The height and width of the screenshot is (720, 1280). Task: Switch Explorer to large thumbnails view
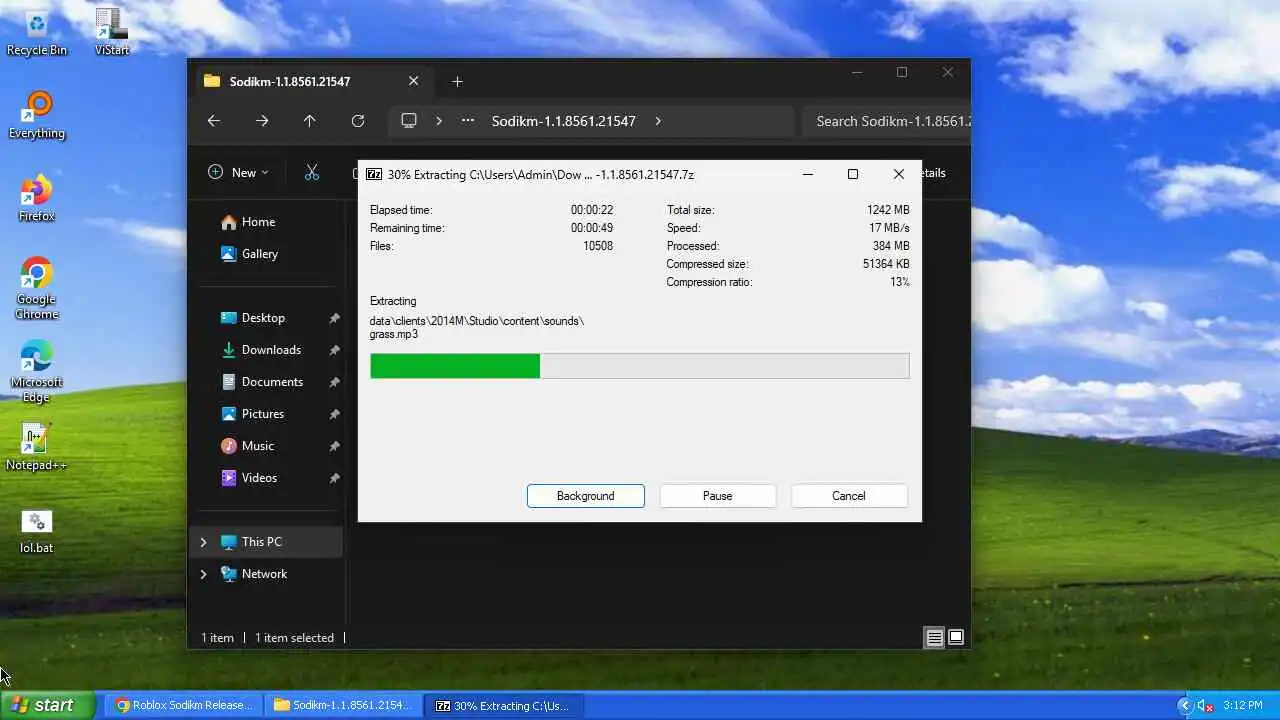pos(956,638)
